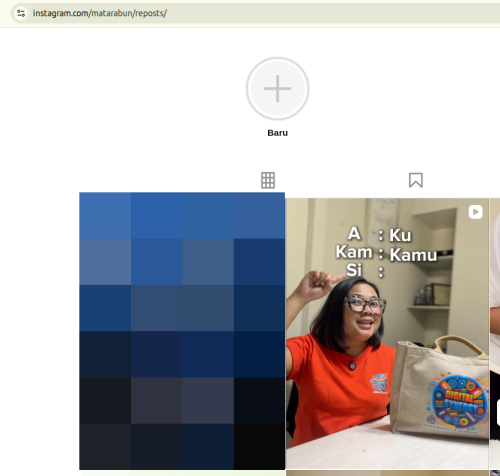
Task: Open the partially visible post beside the reel
Action: [495, 333]
